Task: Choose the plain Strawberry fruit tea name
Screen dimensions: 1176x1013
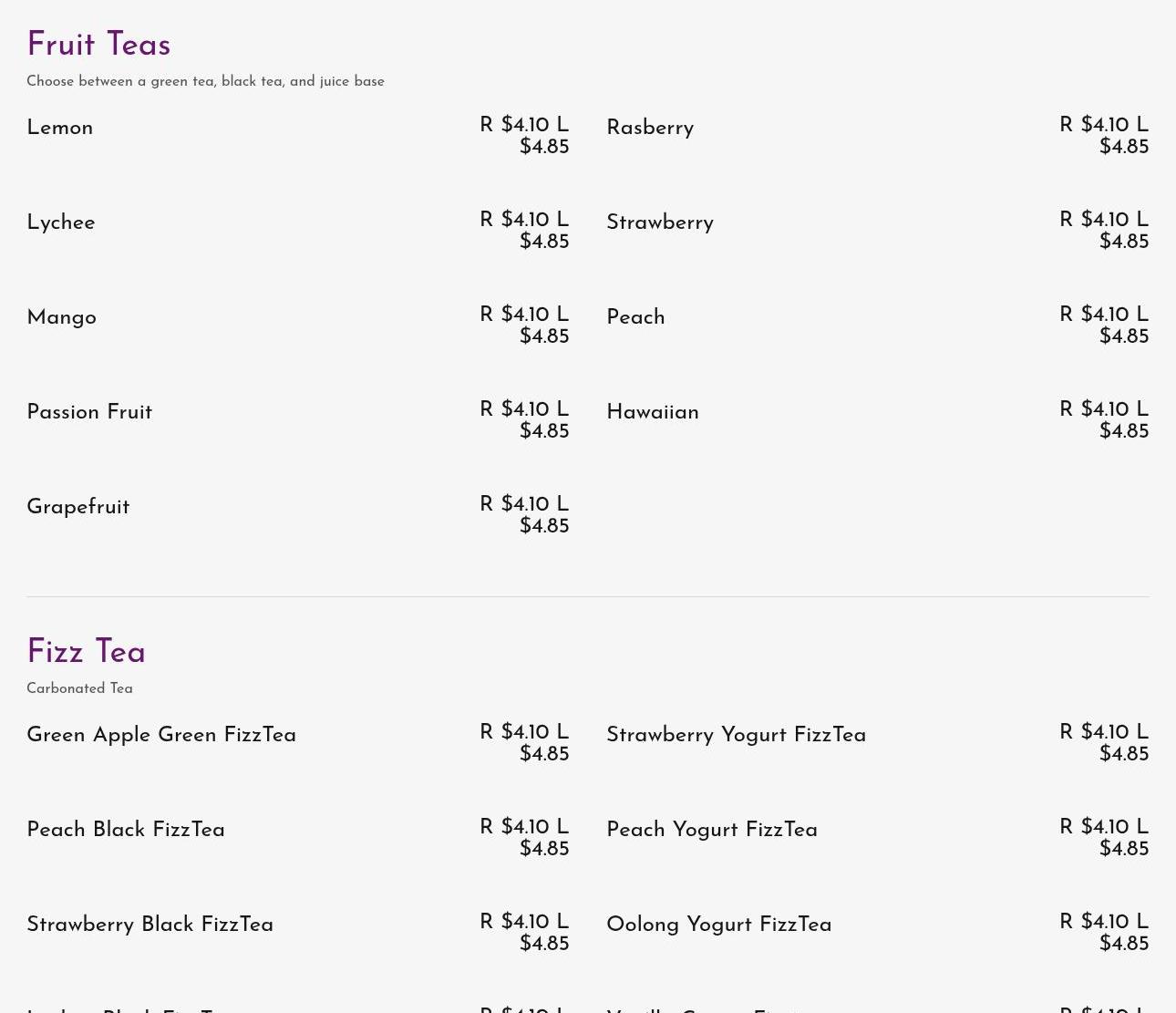Action: coord(660,222)
